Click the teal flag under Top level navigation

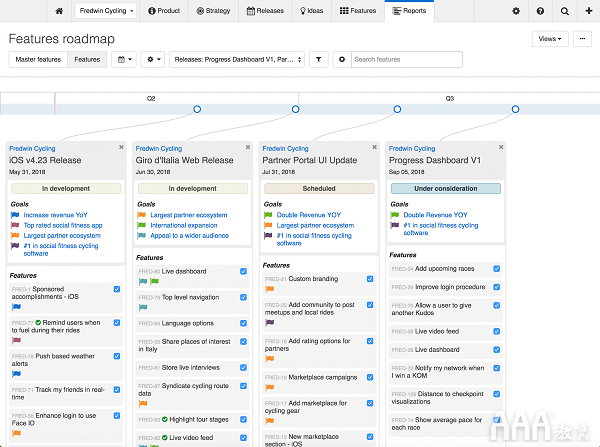pyautogui.click(x=143, y=307)
